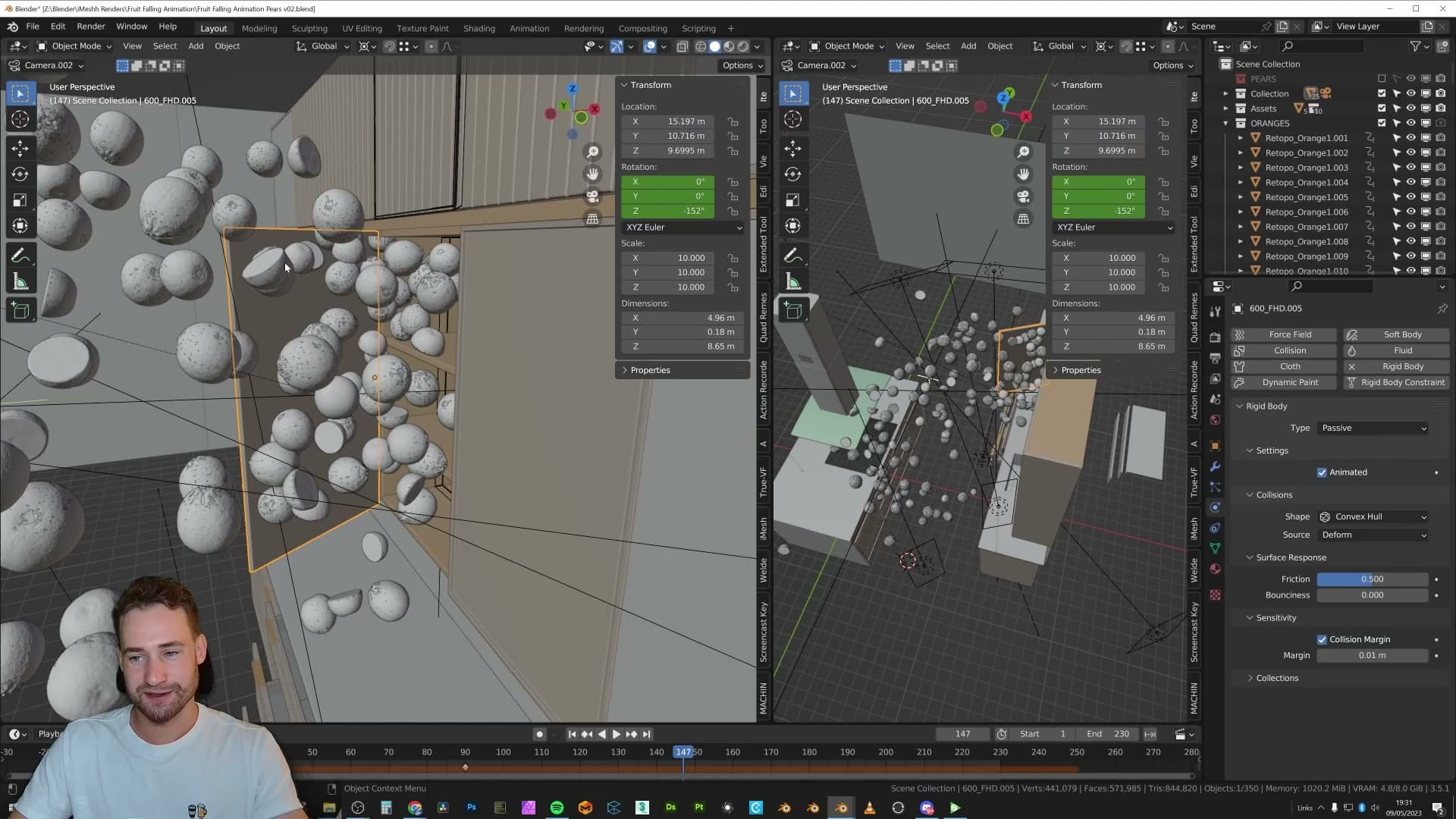
Task: Select the Add Cube tool in left viewport
Action: (20, 310)
